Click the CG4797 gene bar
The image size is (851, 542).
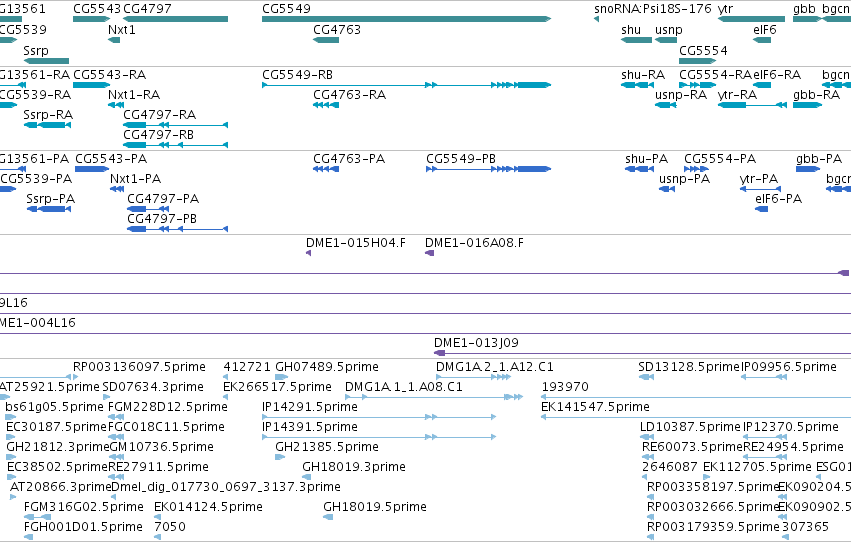(x=175, y=19)
